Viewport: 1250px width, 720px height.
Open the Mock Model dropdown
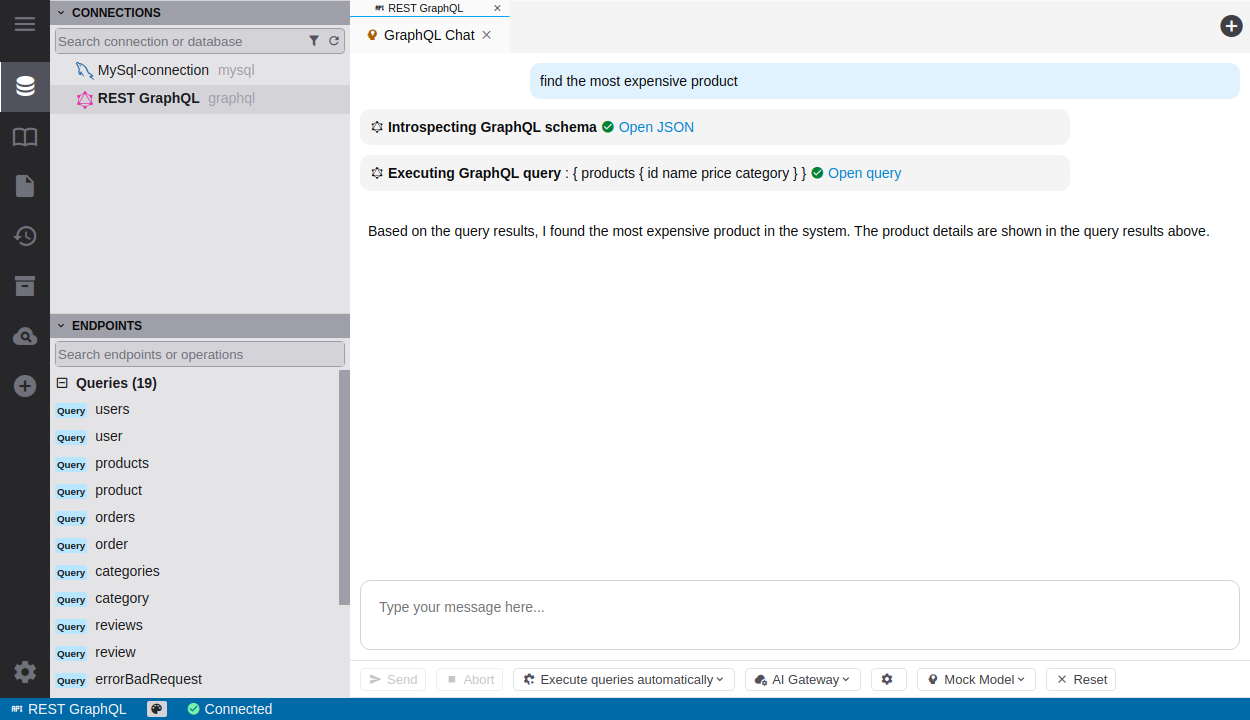point(975,679)
